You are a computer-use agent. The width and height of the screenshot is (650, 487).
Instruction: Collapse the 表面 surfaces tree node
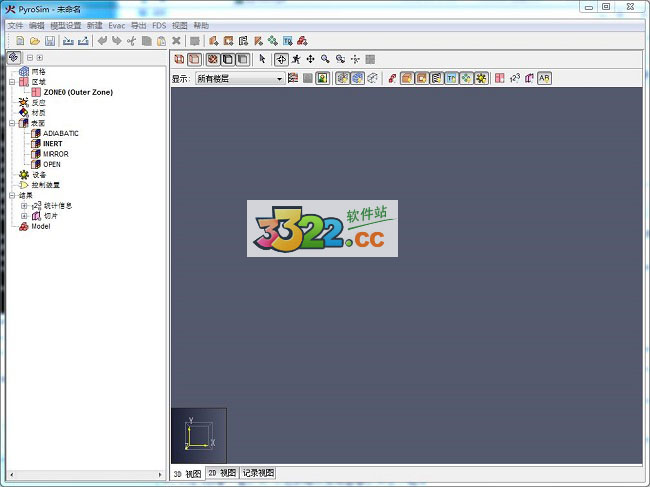coord(12,123)
